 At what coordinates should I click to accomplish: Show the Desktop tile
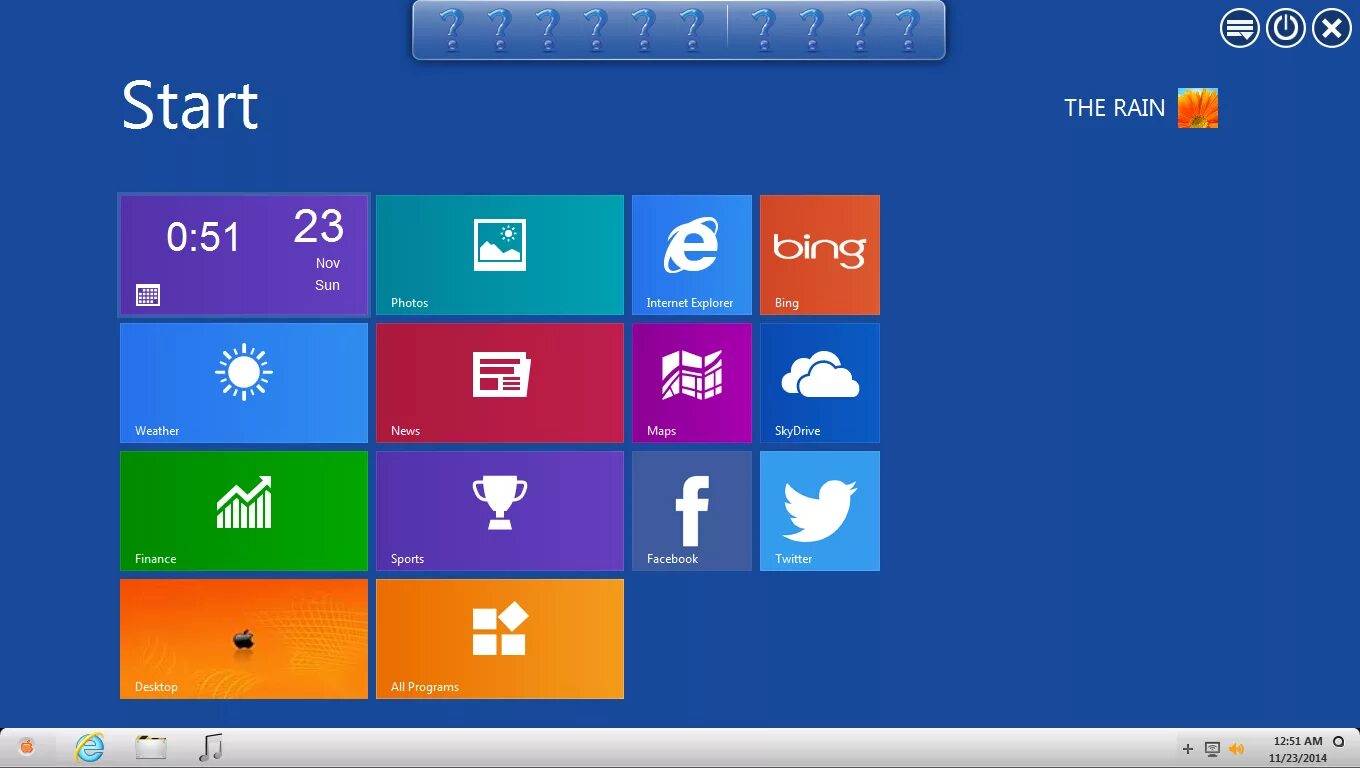pyautogui.click(x=244, y=639)
